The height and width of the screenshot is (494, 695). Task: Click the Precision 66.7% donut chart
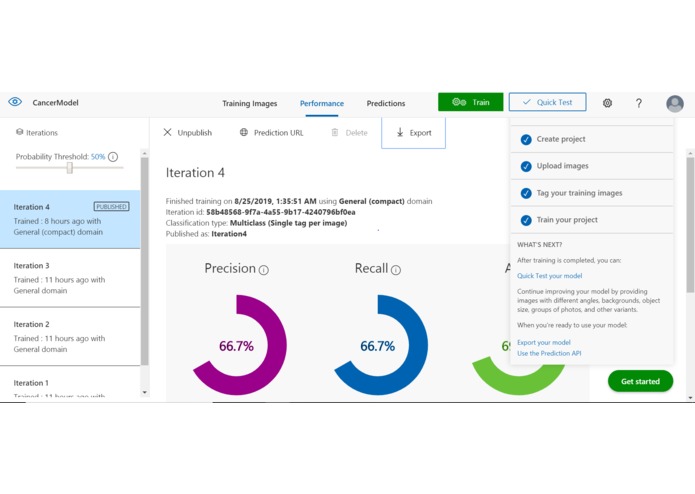[239, 345]
